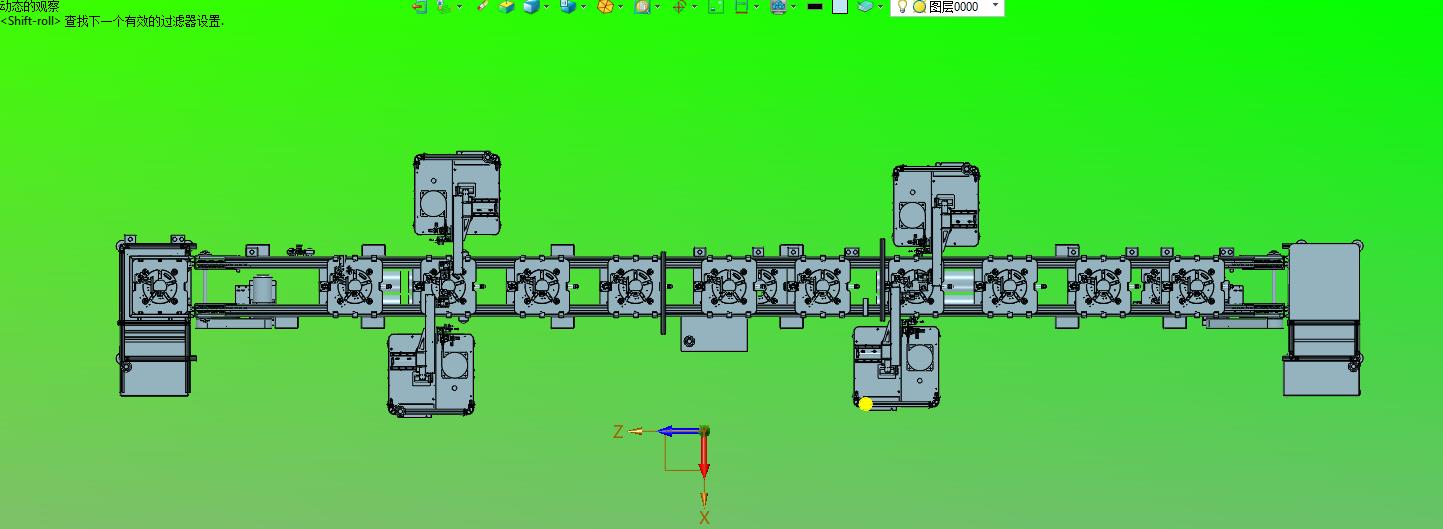Click the back arrow toolbar icon
Image resolution: width=1443 pixels, height=529 pixels.
(x=418, y=6)
